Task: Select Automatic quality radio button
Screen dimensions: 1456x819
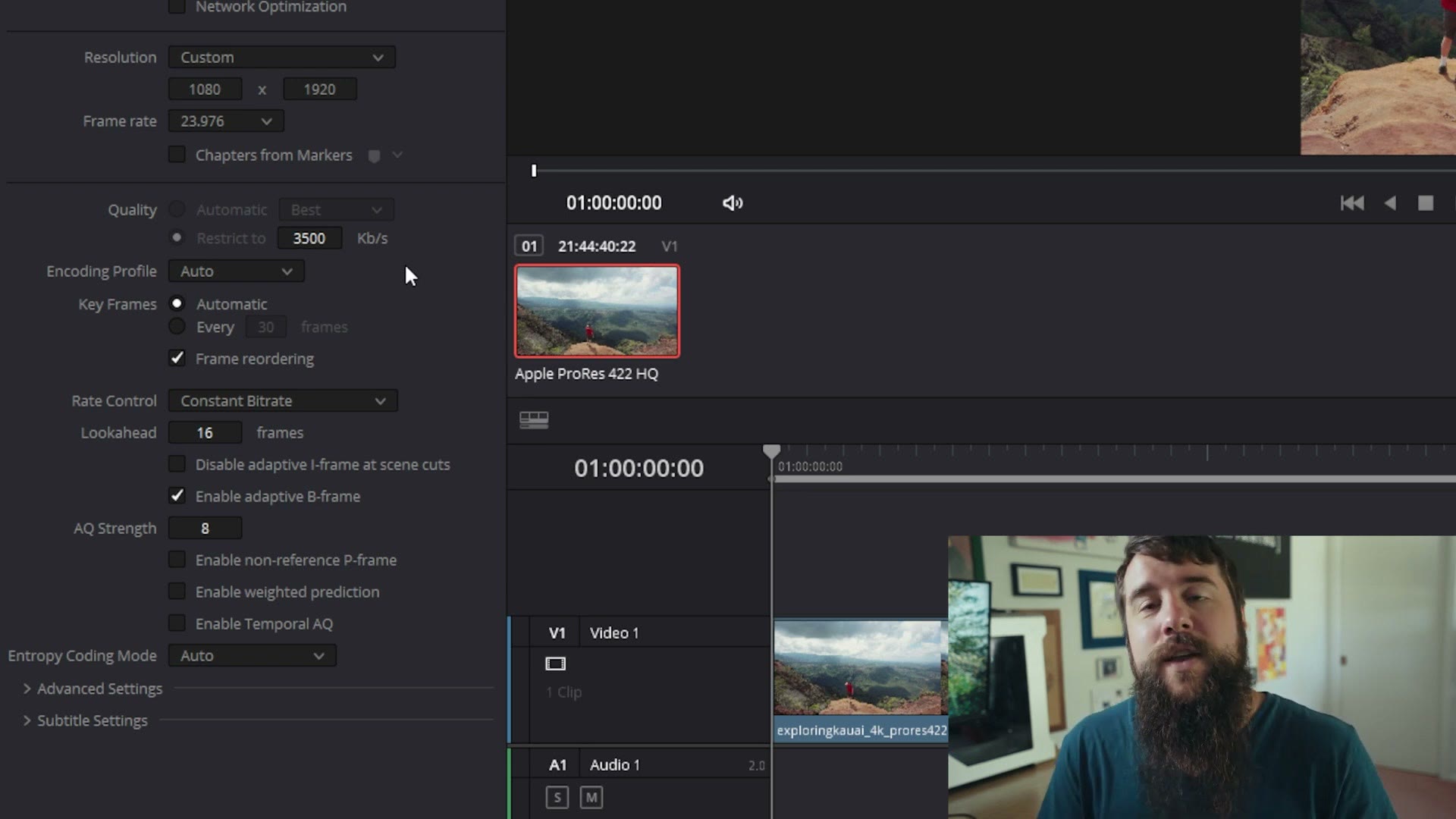Action: tap(177, 209)
